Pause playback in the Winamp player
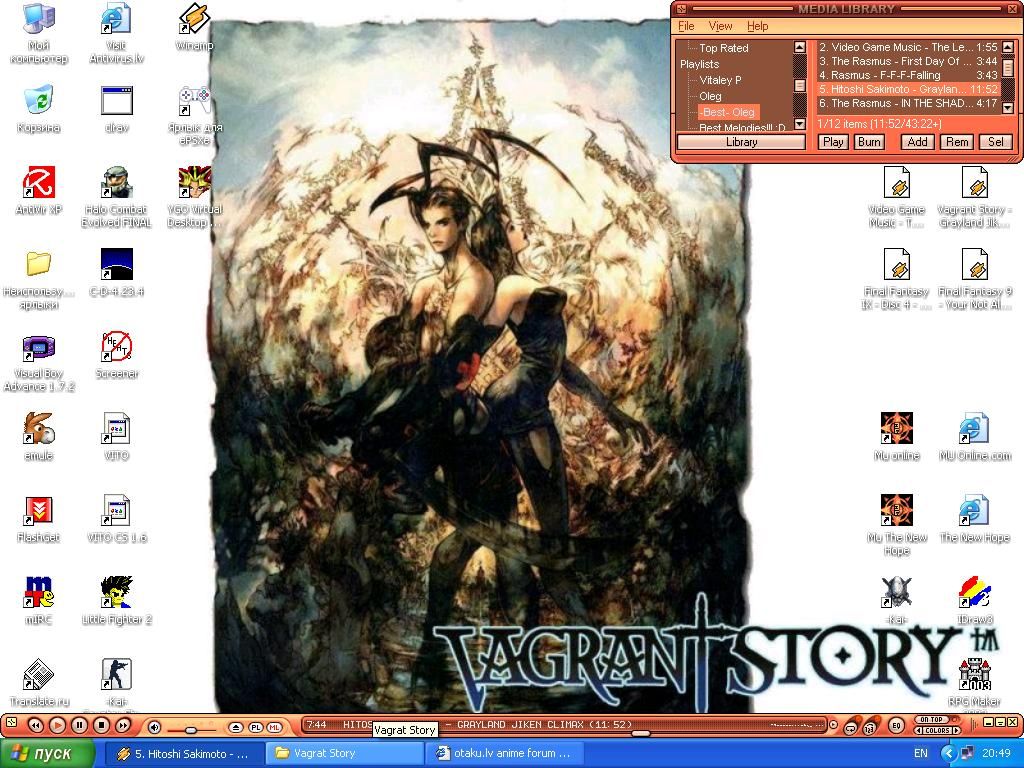 pos(80,725)
